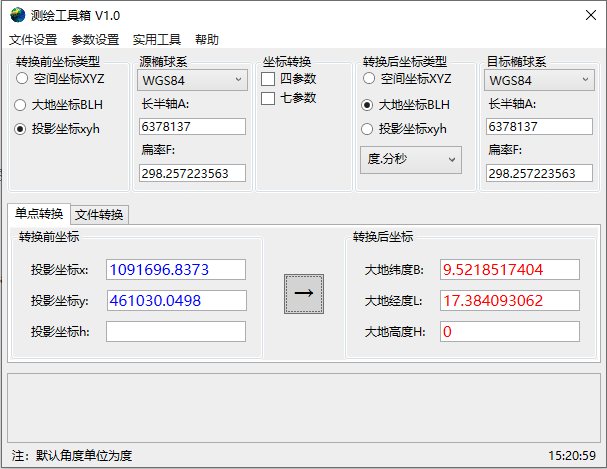Viewport: 607px width, 469px height.
Task: Click the target 长半轴A field 6378137
Action: (539, 127)
